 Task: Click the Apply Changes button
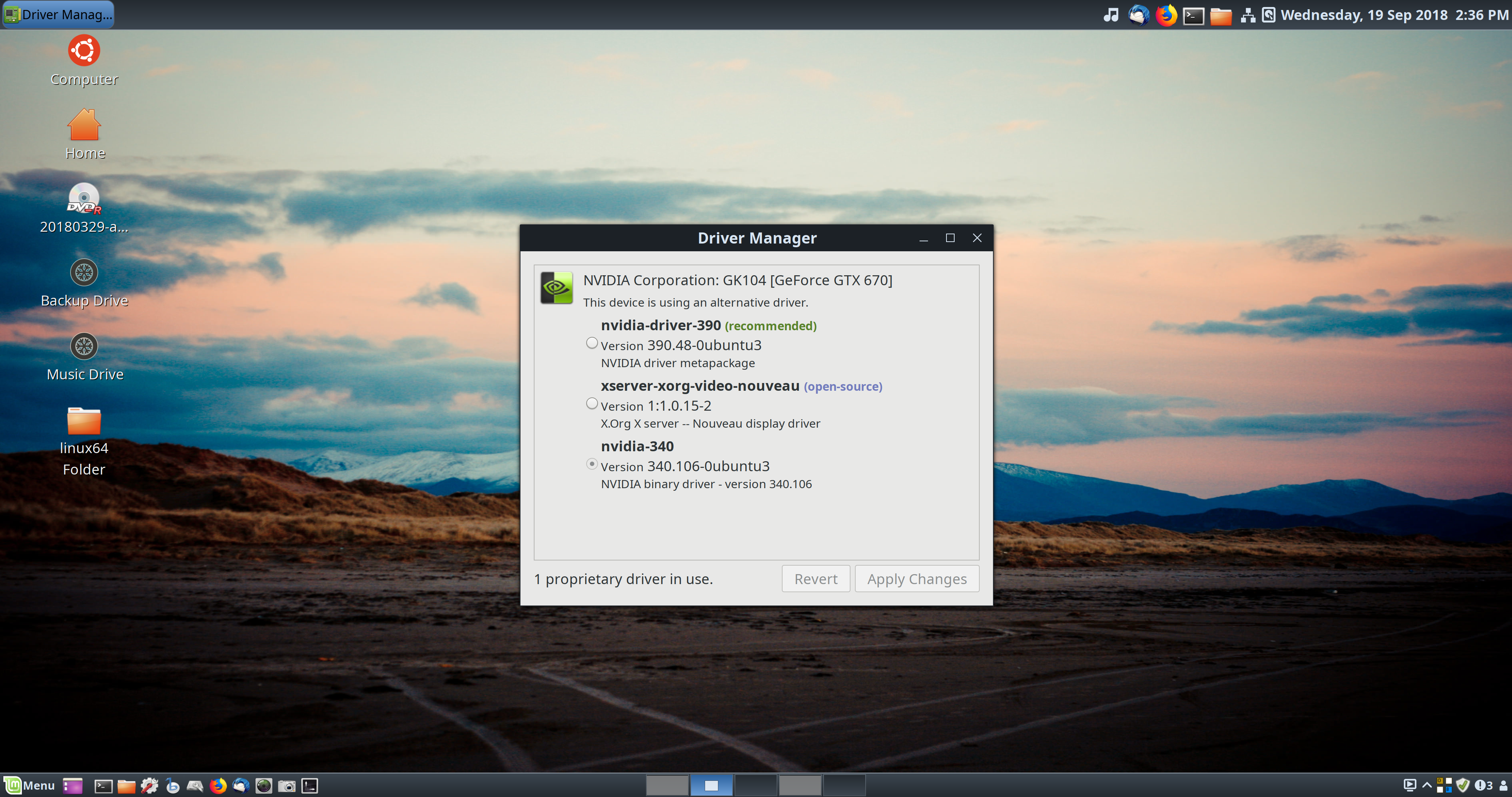916,579
